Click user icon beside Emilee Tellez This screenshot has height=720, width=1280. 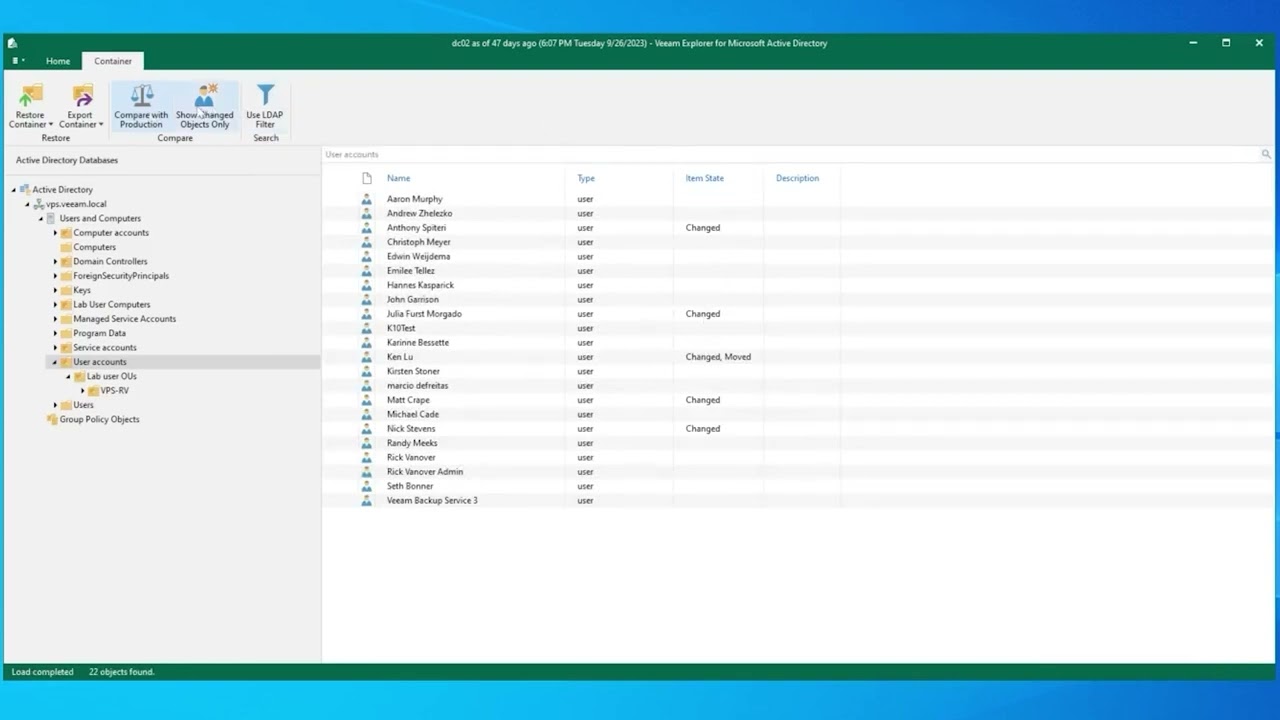tap(366, 271)
